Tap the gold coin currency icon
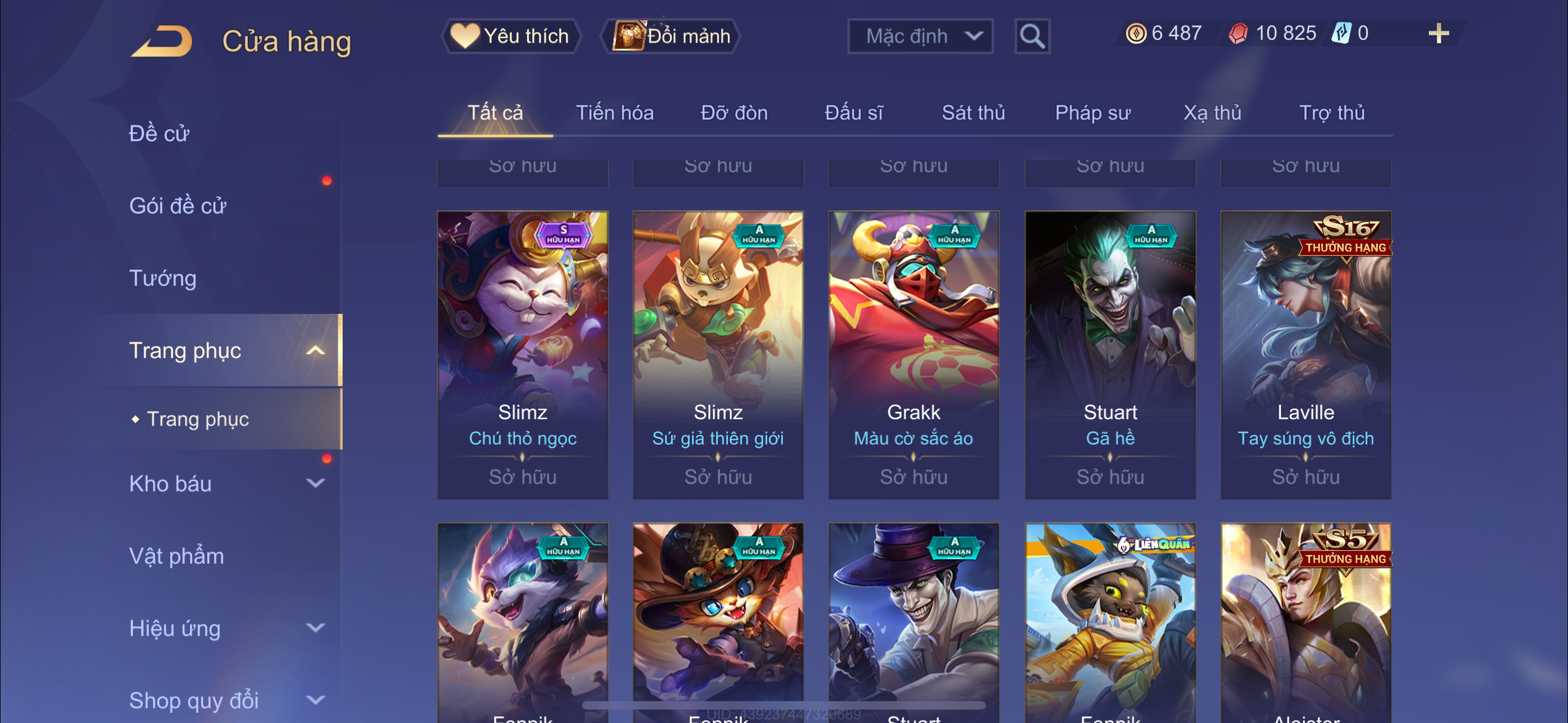The height and width of the screenshot is (723, 1568). click(x=1136, y=34)
